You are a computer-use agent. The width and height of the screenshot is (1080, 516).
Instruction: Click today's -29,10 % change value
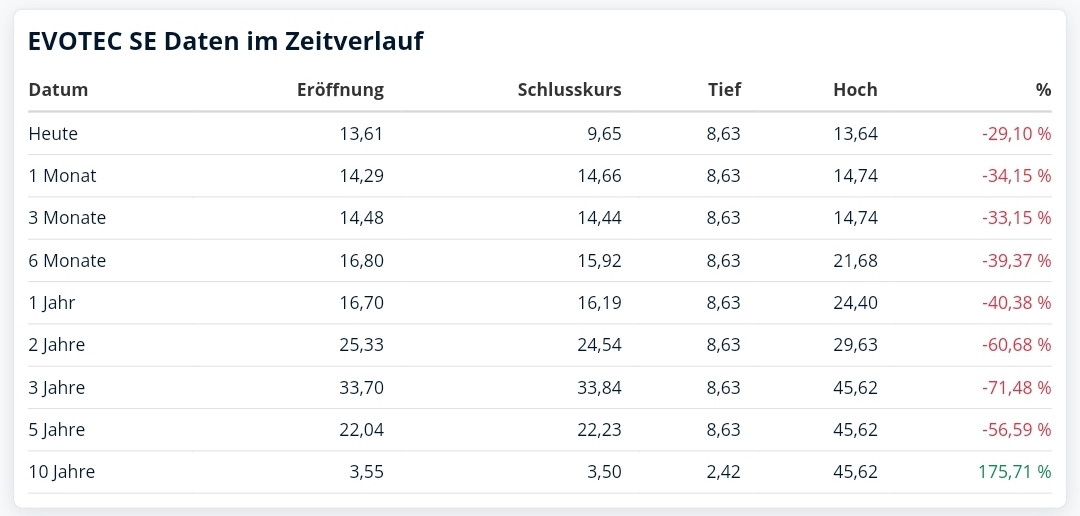tap(1016, 133)
